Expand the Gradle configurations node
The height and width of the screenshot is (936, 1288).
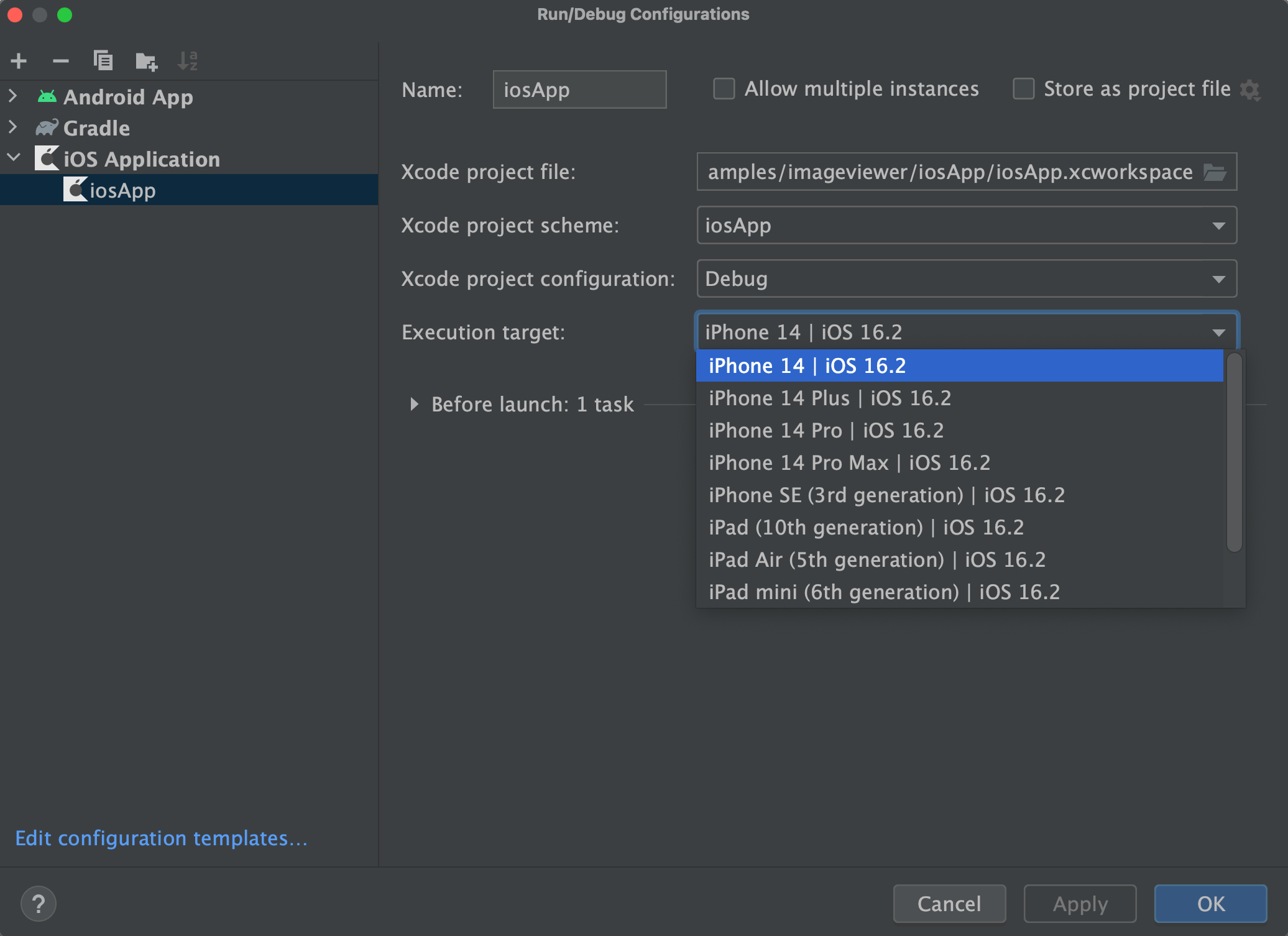pos(13,127)
